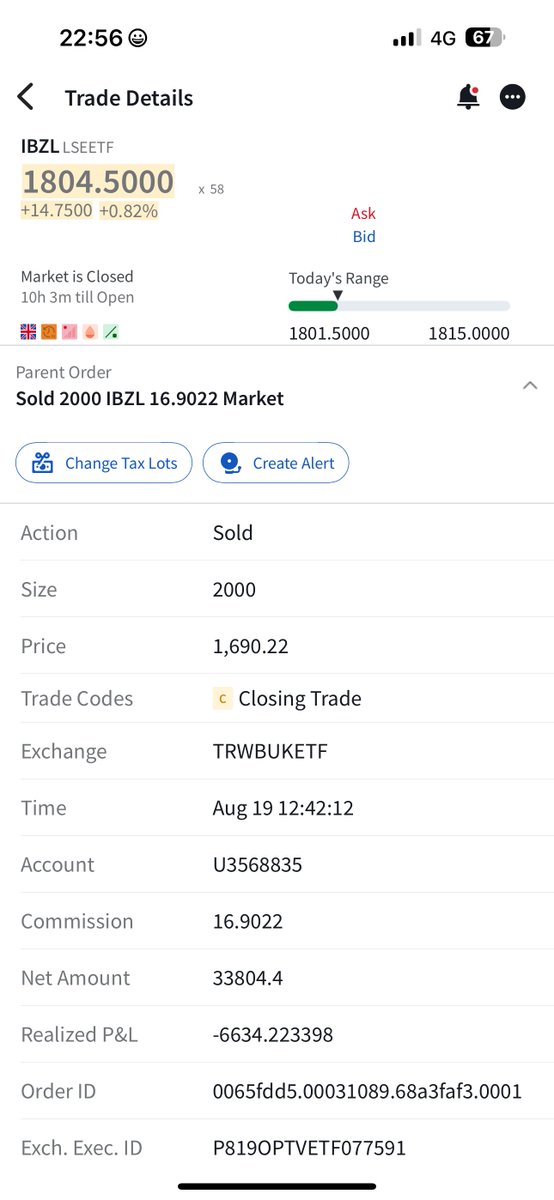Tap the UK flag market icon
The height and width of the screenshot is (1200, 554).
28,331
